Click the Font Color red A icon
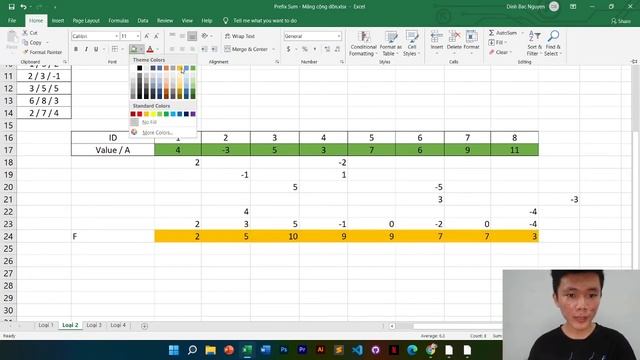 point(150,49)
